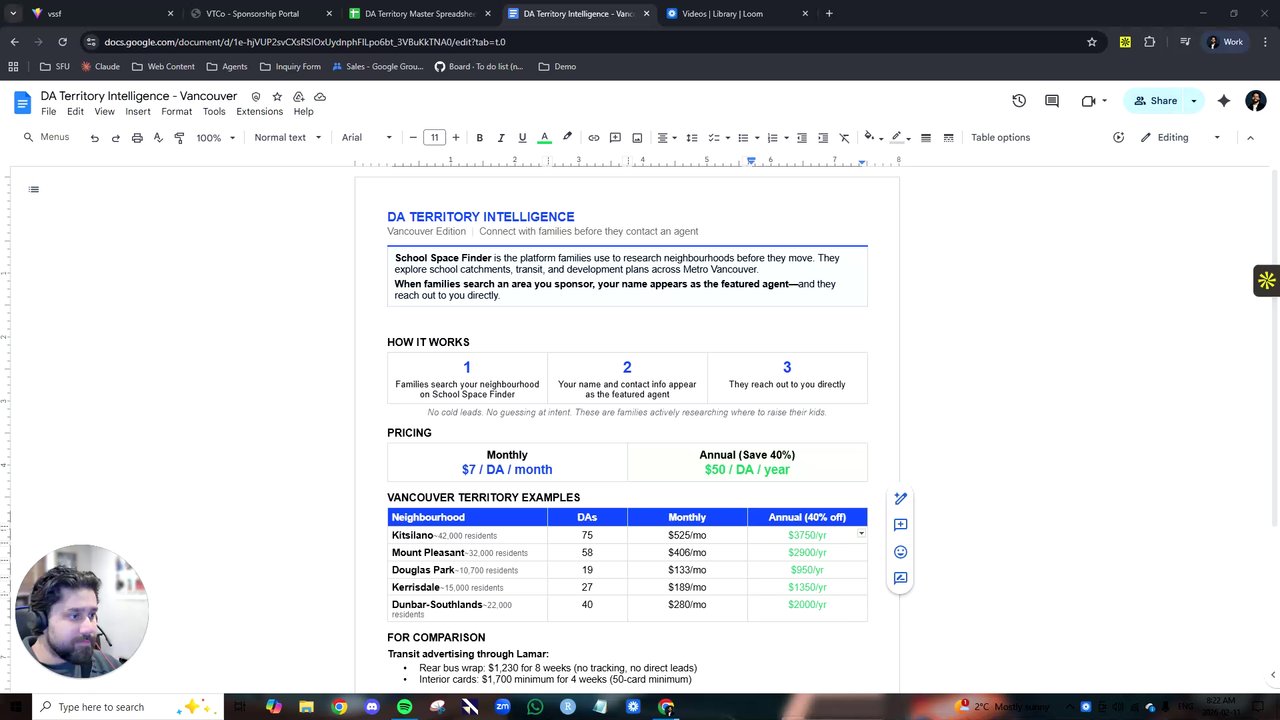Open the Arial font dropdown
1280x720 pixels.
367,138
